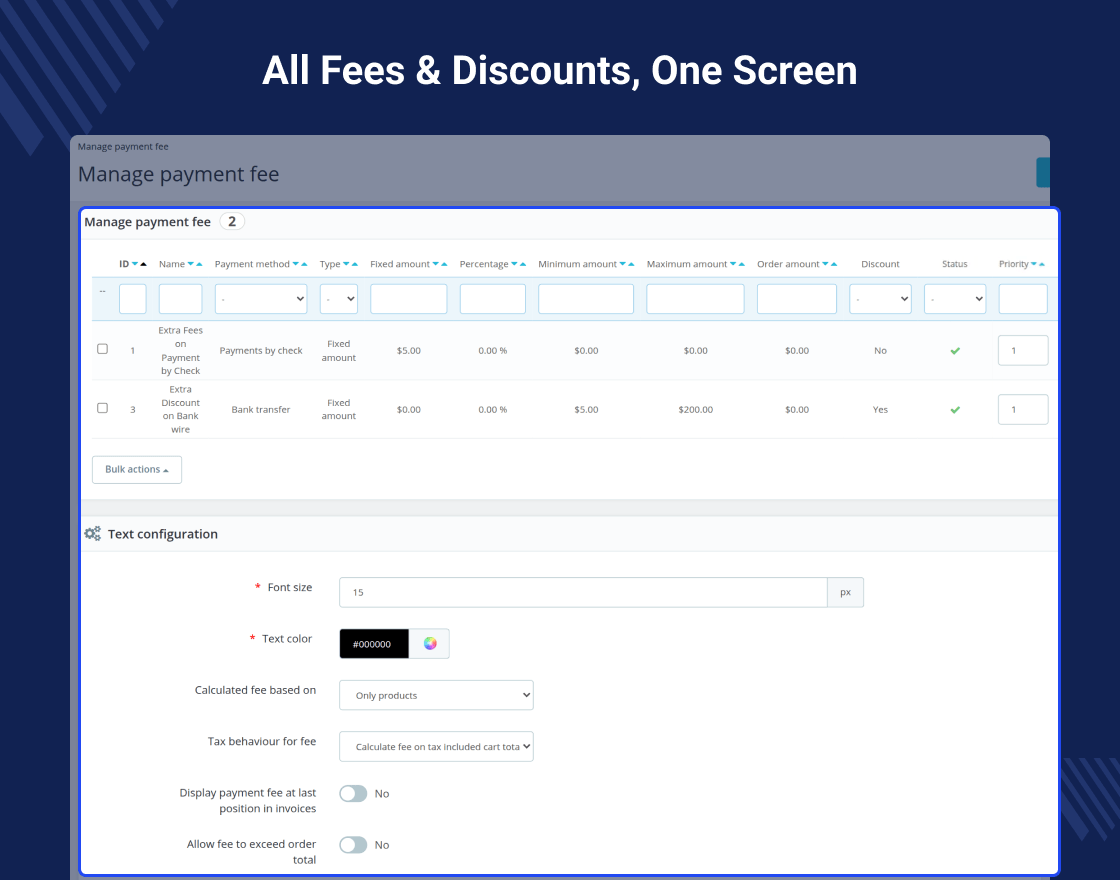This screenshot has height=880, width=1120.
Task: Click the No discount cell
Action: [880, 351]
